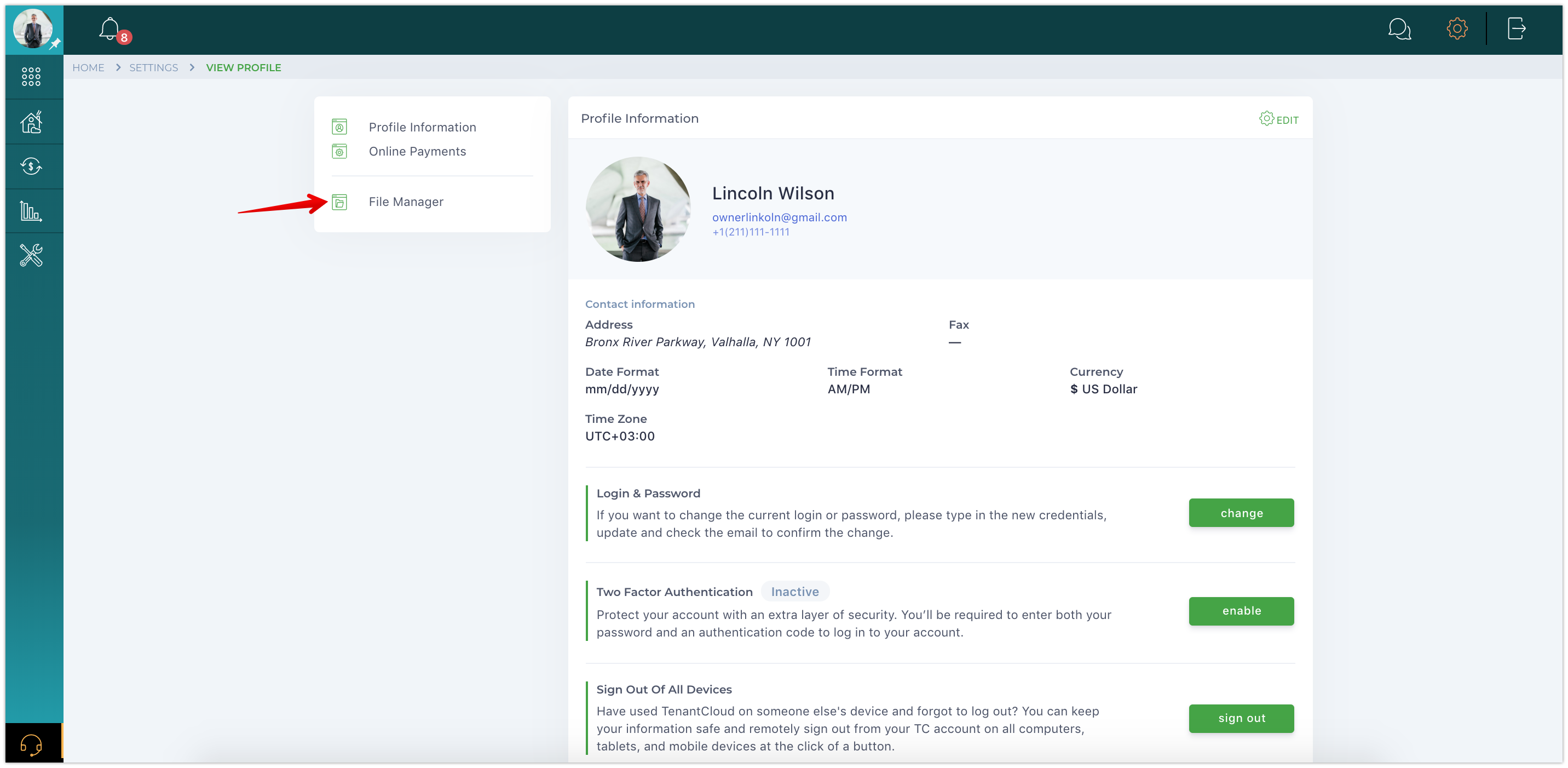Open the messages chat icon in header
Viewport: 1568px width, 768px height.
click(1399, 28)
